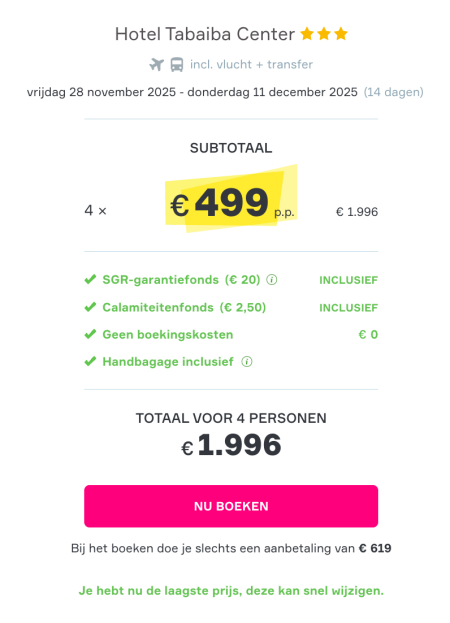Click the aanbetaling amount € 619
This screenshot has height=623, width=450.
[x=375, y=548]
